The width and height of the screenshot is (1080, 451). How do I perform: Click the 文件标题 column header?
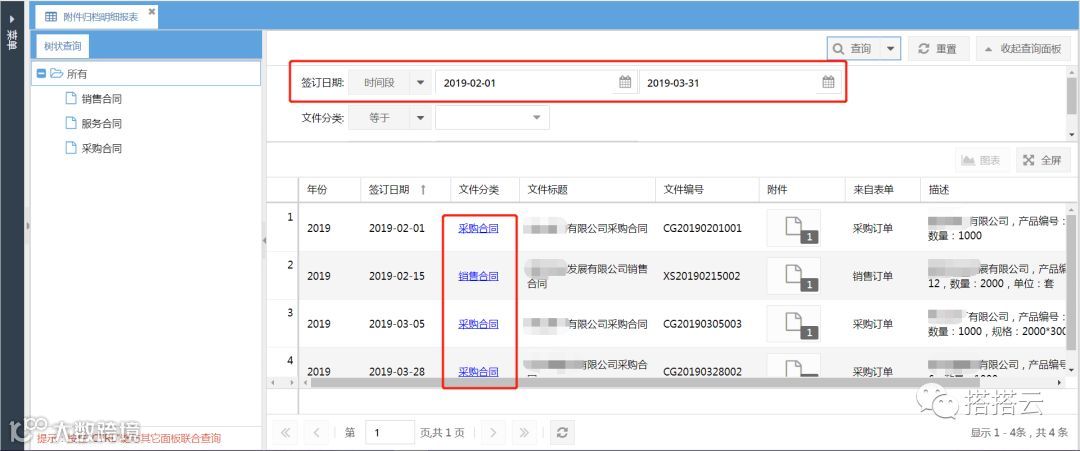pos(588,190)
